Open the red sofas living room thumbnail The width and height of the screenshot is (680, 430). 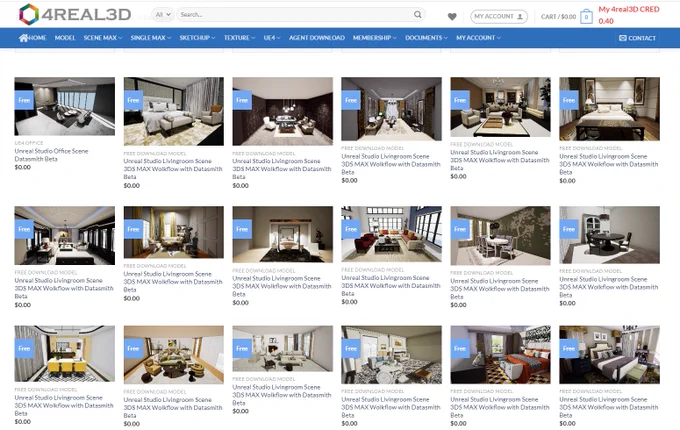pyautogui.click(x=391, y=234)
